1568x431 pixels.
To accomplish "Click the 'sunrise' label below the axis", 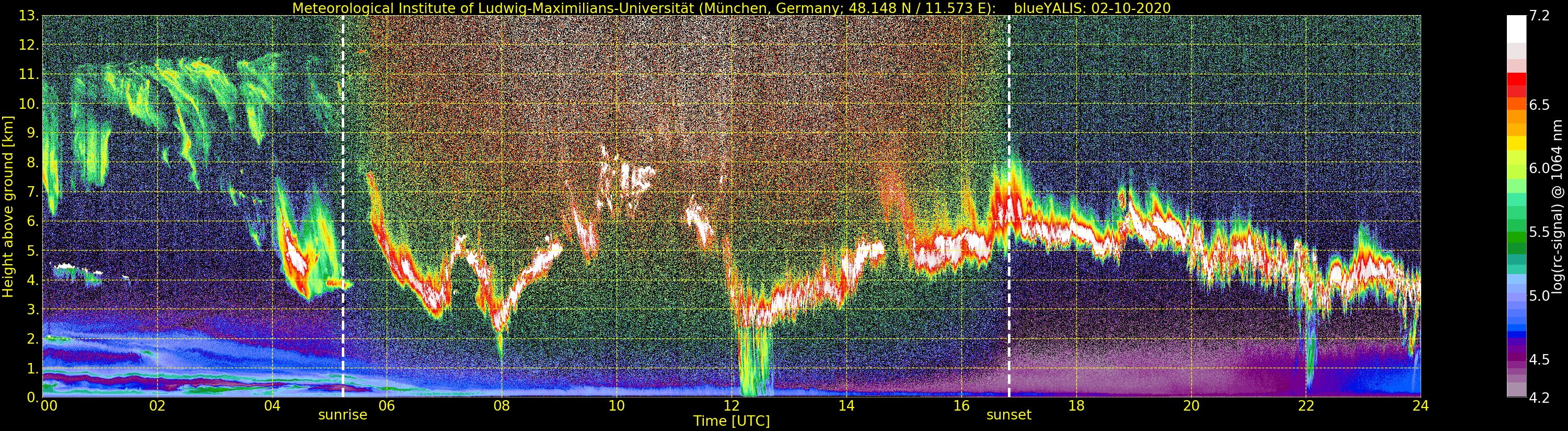I will 343,415.
